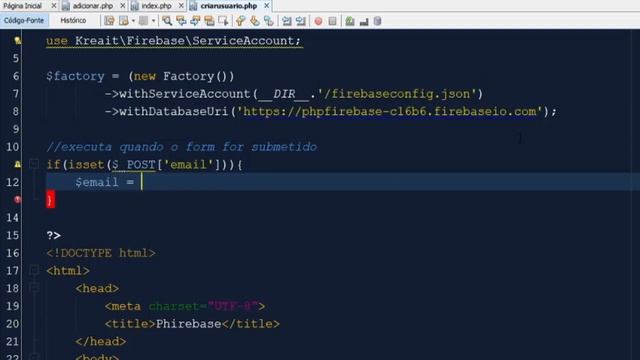Collapse the <html> tag fold toggle
The width and height of the screenshot is (640, 360).
34,270
